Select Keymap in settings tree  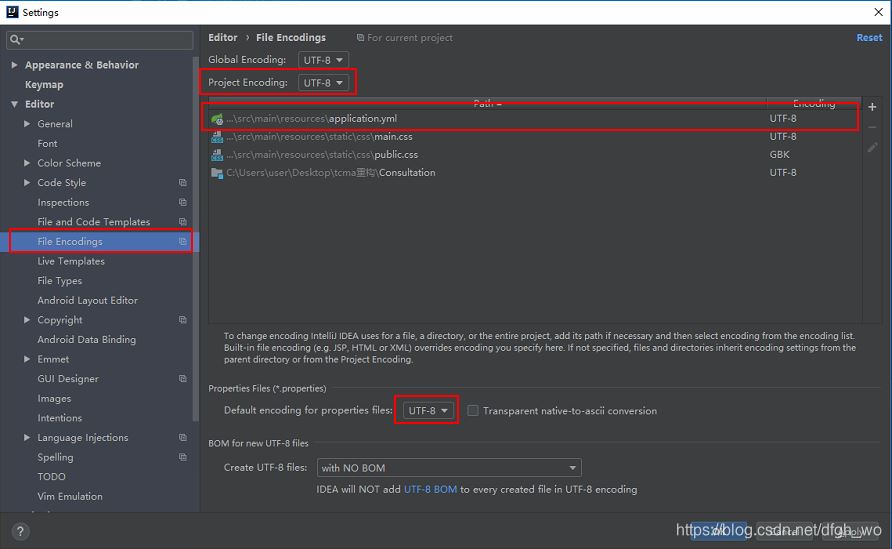[44, 85]
